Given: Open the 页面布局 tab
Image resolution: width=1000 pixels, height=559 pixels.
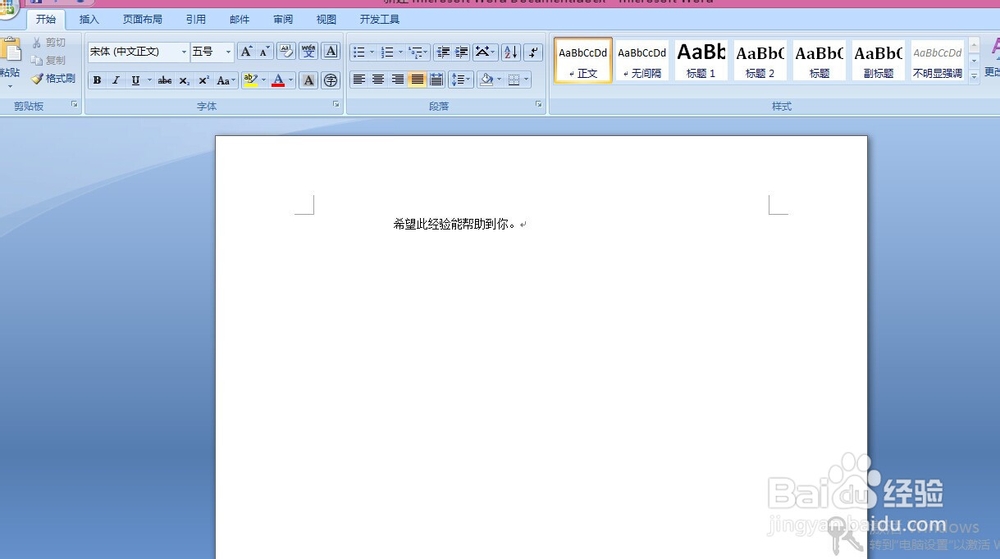Looking at the screenshot, I should [x=142, y=19].
